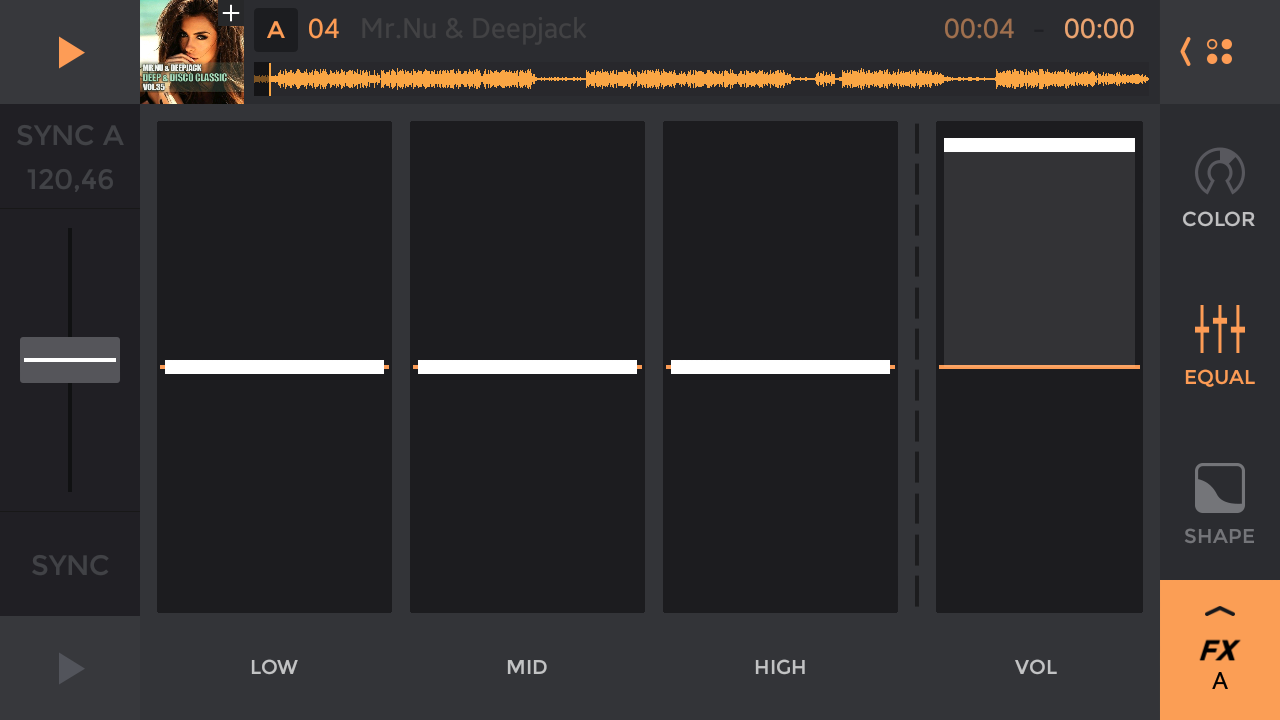
Task: Collapse side panel with left chevron
Action: (x=1186, y=52)
